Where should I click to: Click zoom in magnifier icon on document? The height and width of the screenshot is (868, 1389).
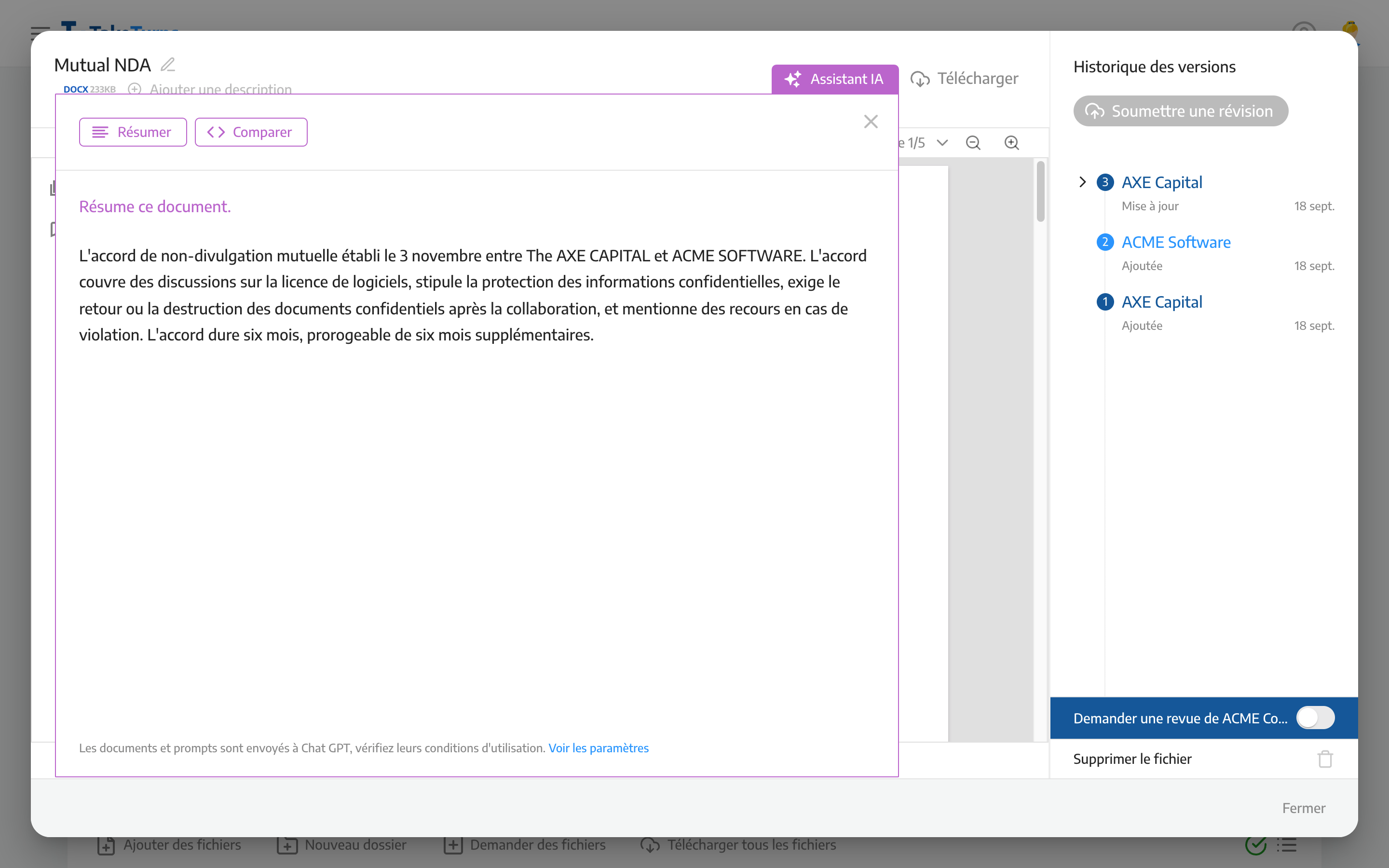point(1011,142)
